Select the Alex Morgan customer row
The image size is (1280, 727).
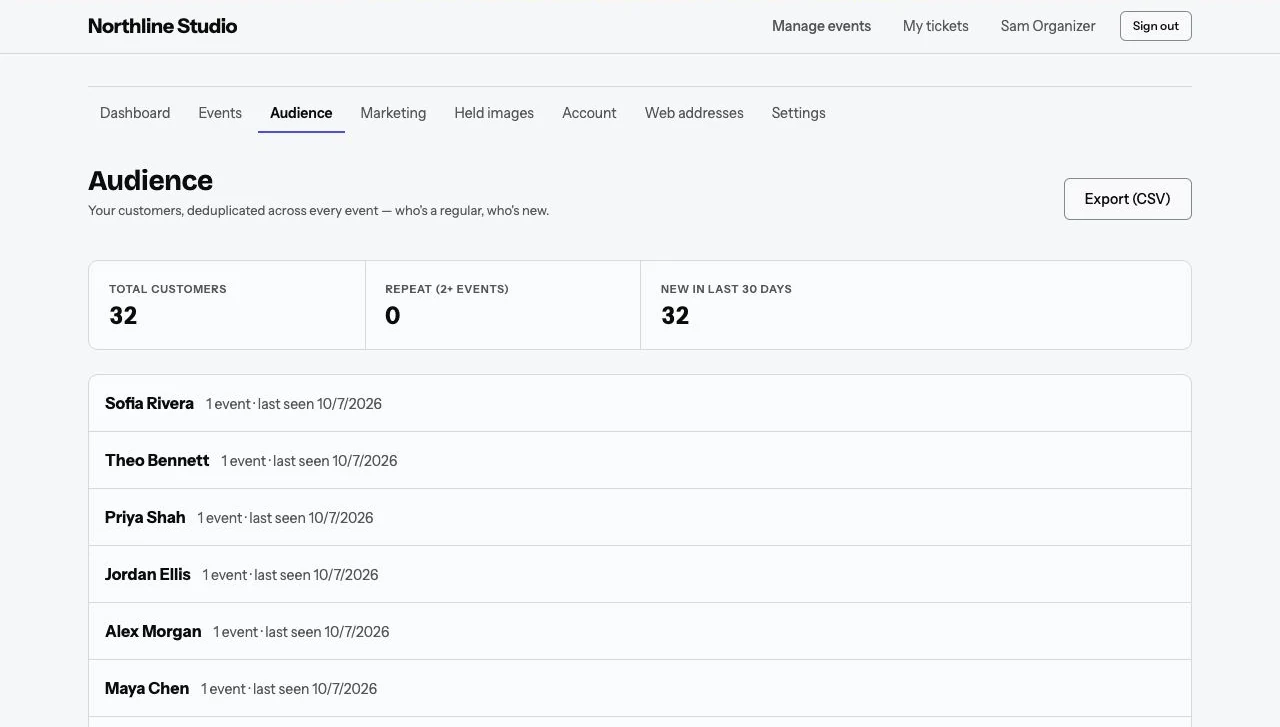click(640, 631)
